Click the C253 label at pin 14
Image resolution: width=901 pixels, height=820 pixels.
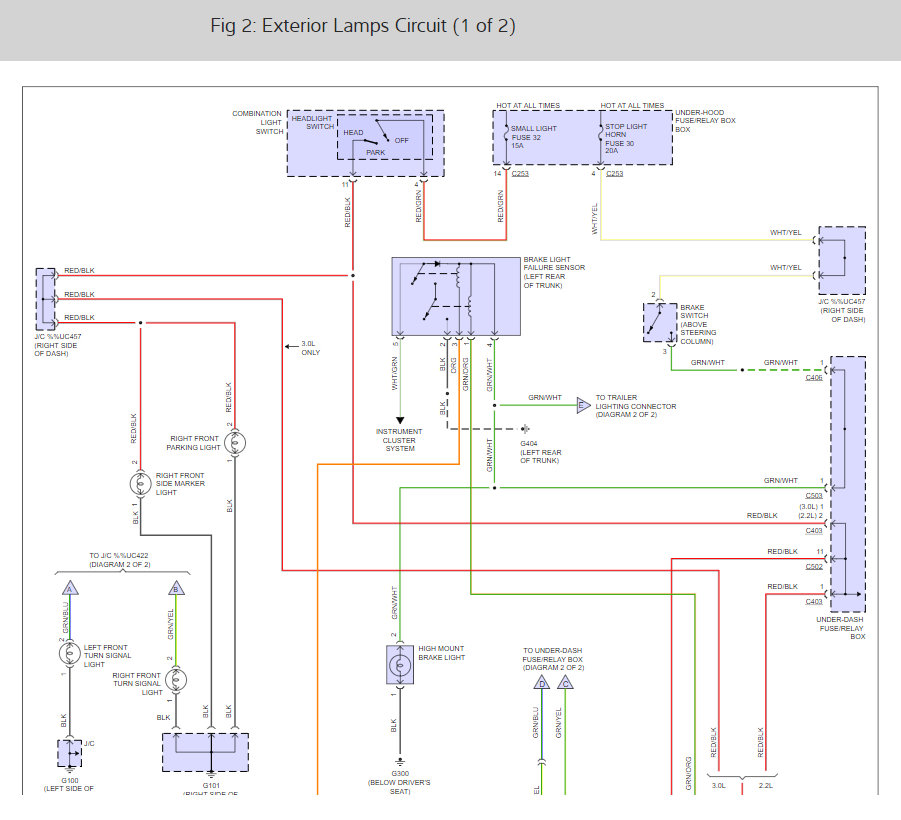[x=520, y=174]
